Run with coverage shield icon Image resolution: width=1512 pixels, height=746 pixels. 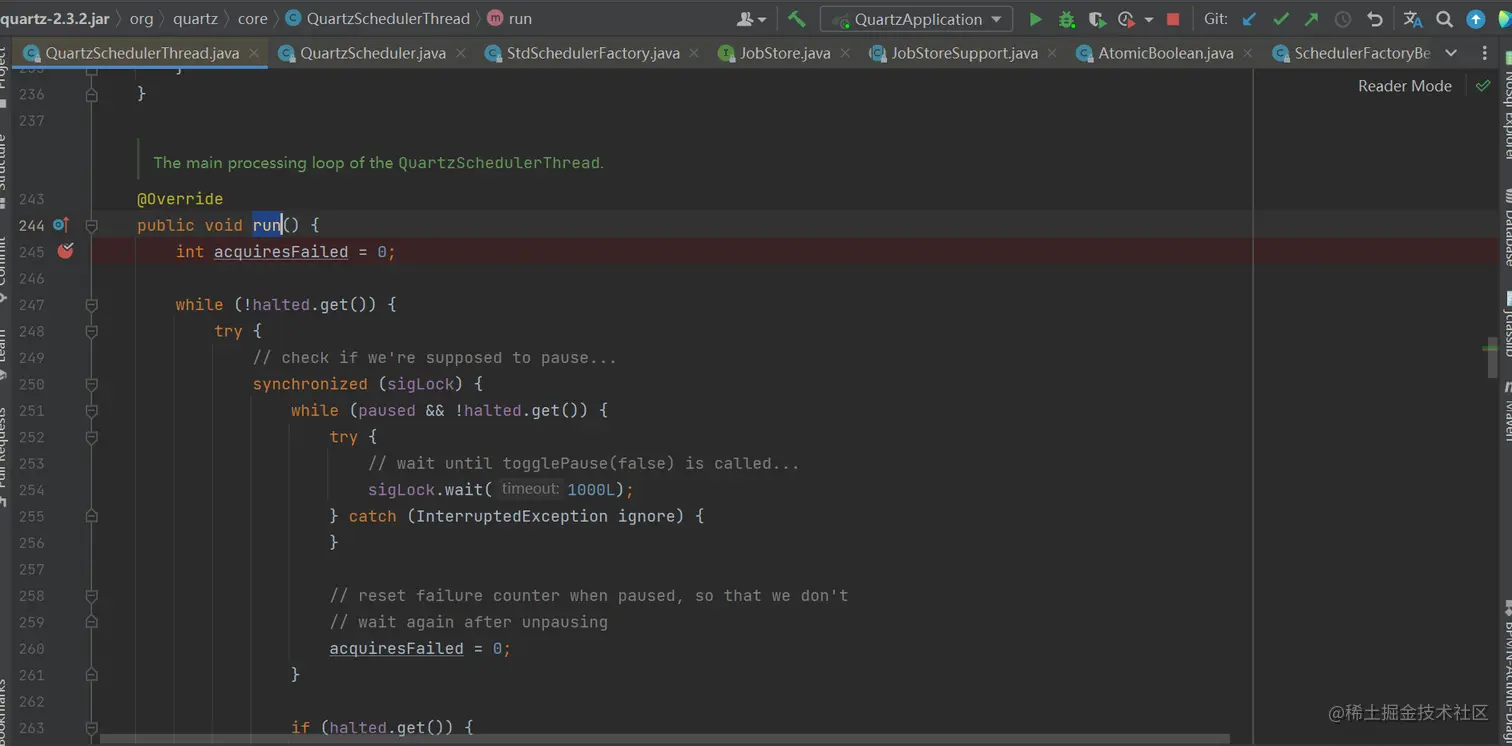click(x=1097, y=19)
